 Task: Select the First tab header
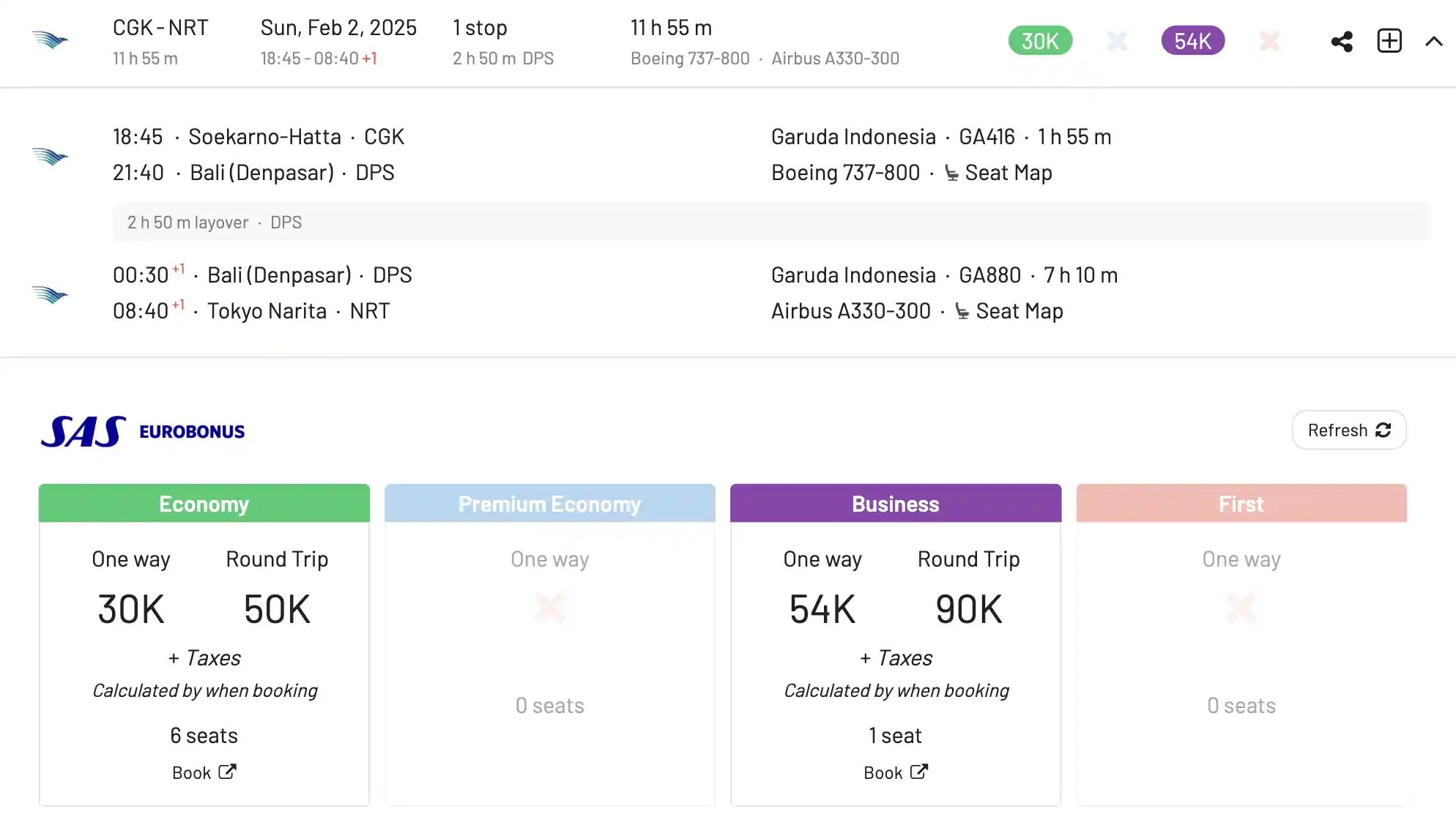pyautogui.click(x=1241, y=504)
